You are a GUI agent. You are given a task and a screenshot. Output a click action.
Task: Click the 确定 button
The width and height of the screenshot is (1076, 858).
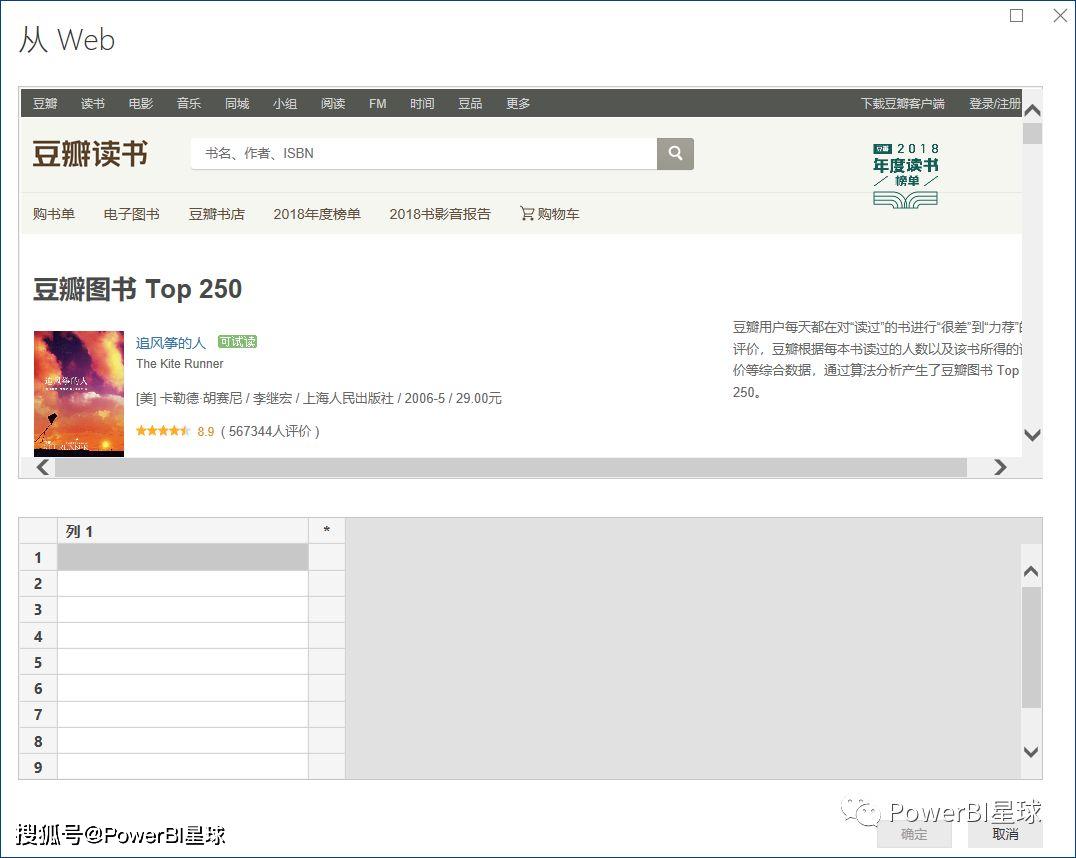click(x=914, y=834)
